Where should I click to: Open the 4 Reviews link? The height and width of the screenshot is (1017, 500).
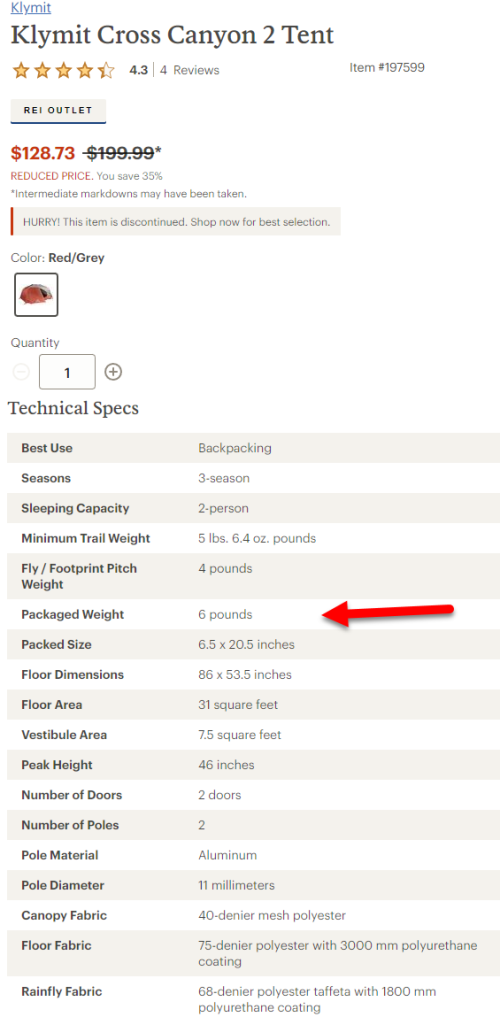(189, 70)
